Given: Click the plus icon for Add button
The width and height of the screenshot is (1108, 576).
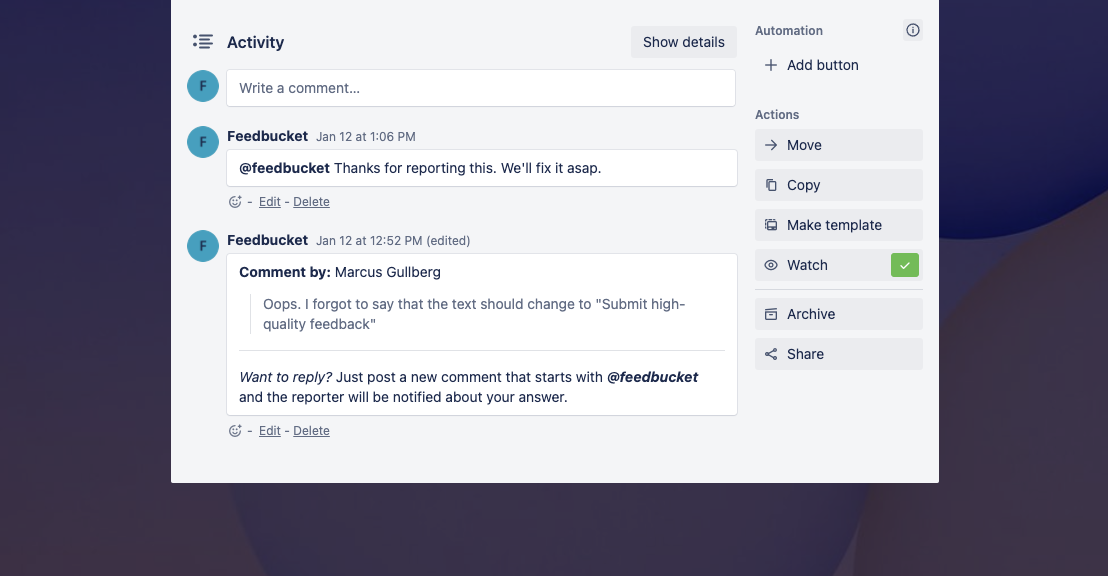Looking at the screenshot, I should tap(771, 65).
